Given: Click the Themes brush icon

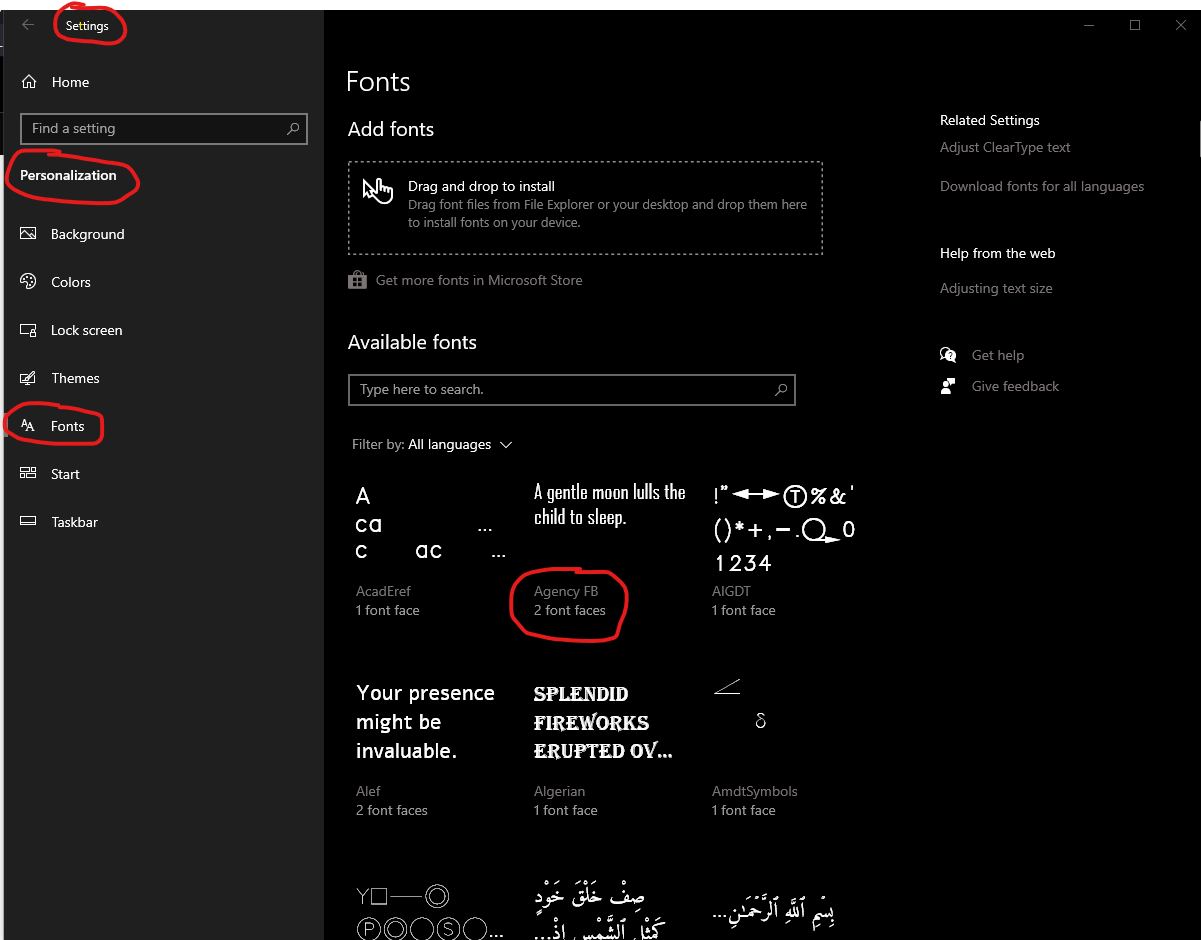Looking at the screenshot, I should (29, 378).
